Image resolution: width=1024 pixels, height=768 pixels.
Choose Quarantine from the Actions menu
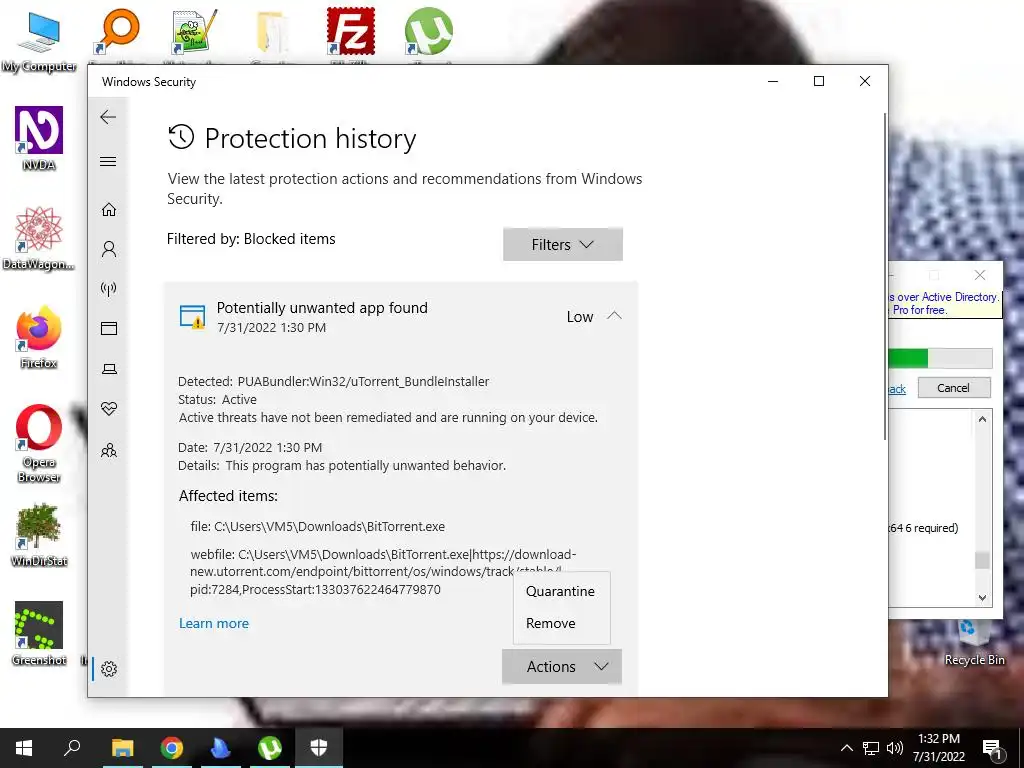pos(560,591)
